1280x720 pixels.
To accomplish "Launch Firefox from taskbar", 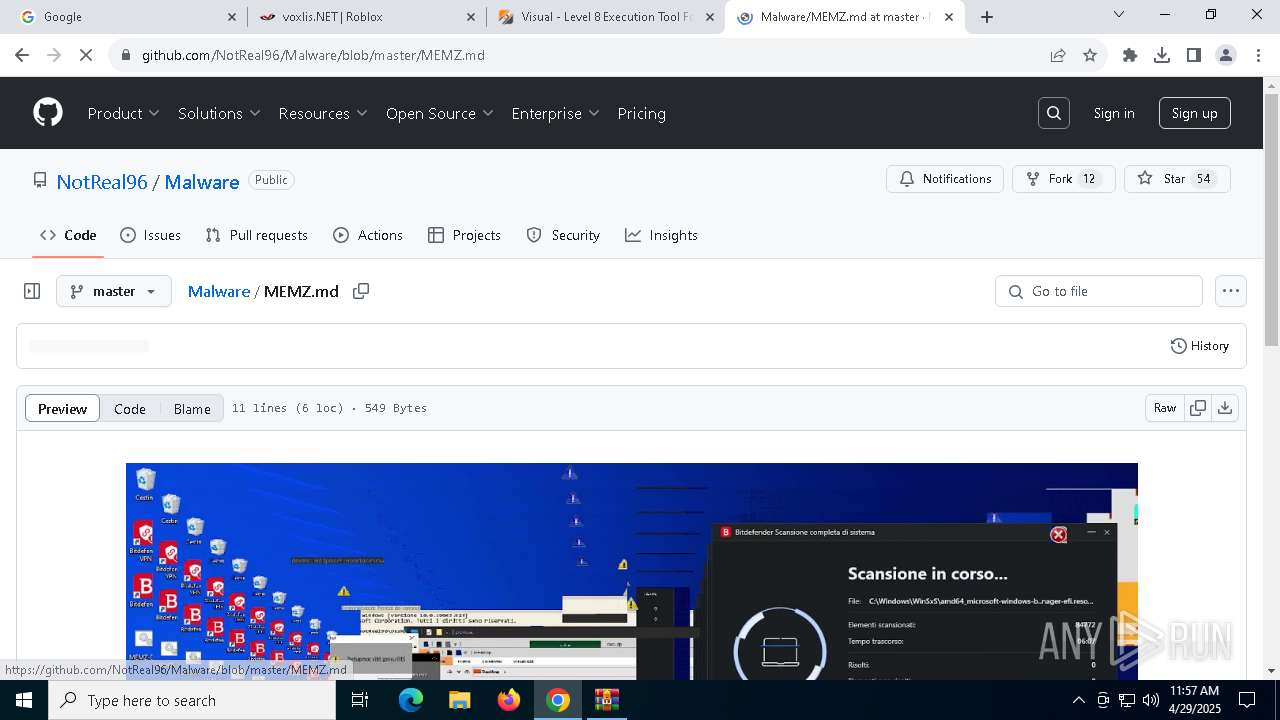I will [508, 700].
